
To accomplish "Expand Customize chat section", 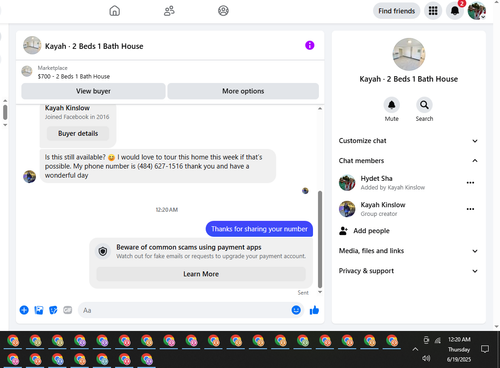I will [x=408, y=141].
